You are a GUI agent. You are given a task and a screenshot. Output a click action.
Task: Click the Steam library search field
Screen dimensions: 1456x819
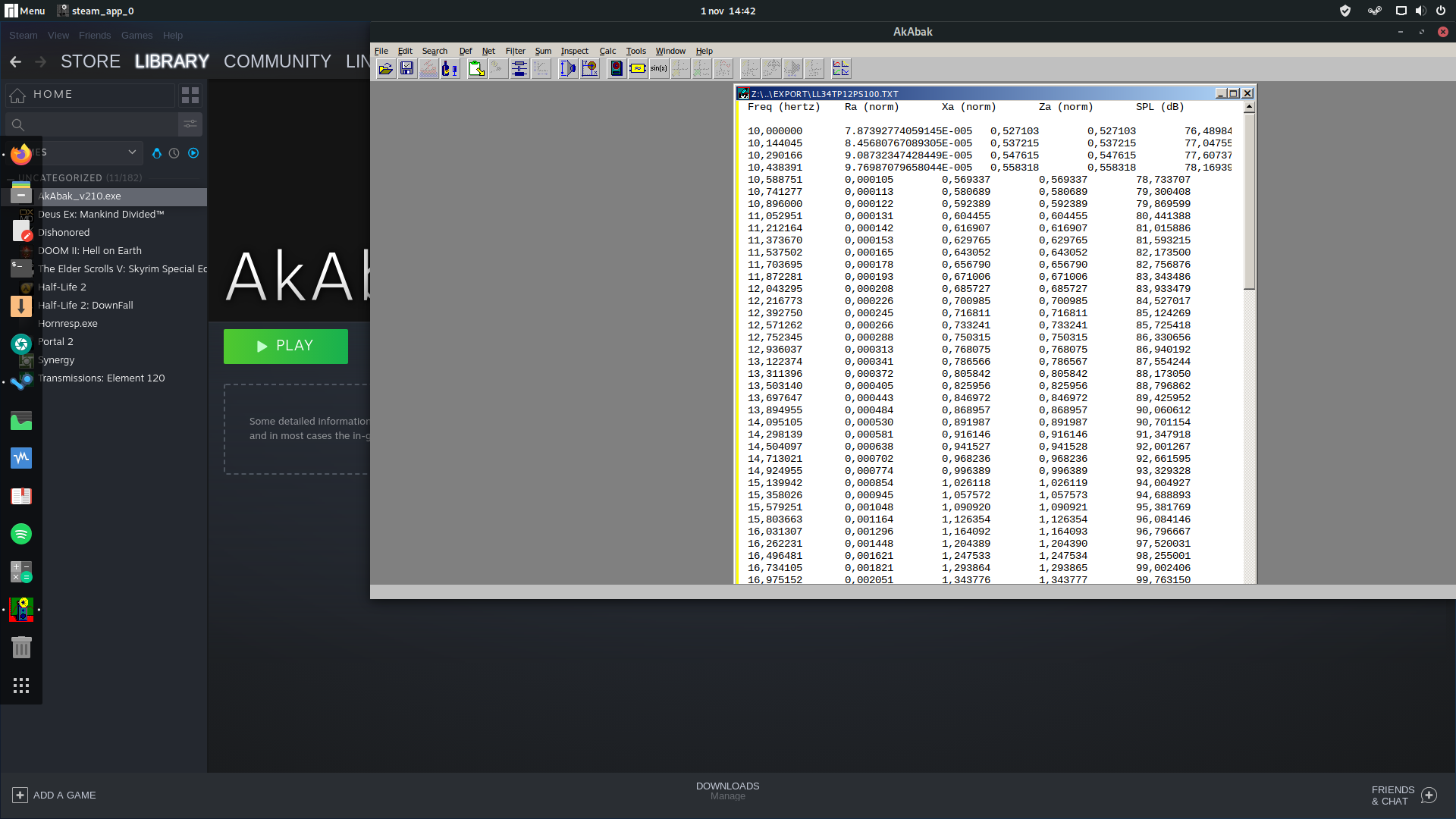(92, 124)
